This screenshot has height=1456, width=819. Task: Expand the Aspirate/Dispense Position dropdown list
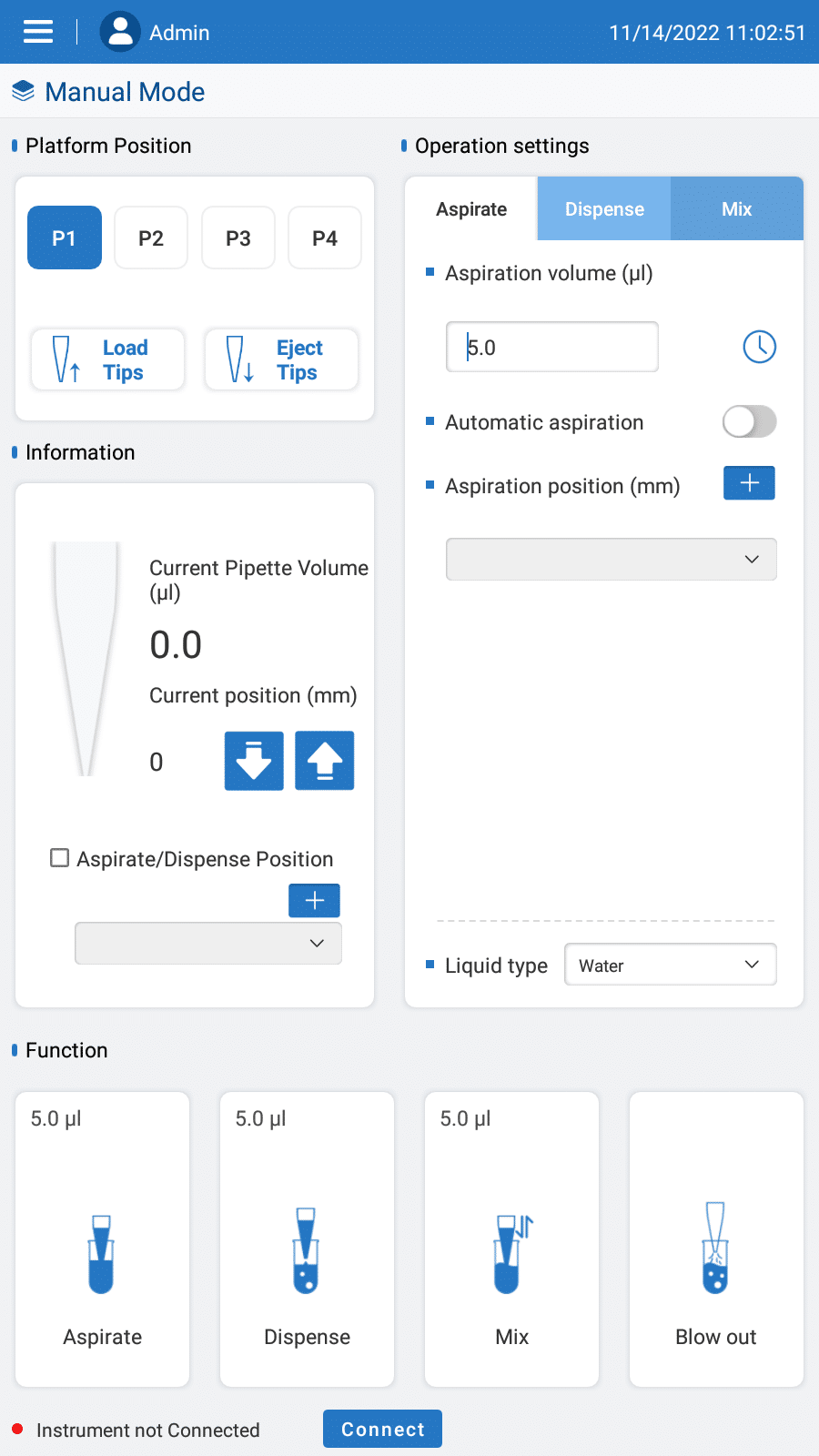(208, 944)
